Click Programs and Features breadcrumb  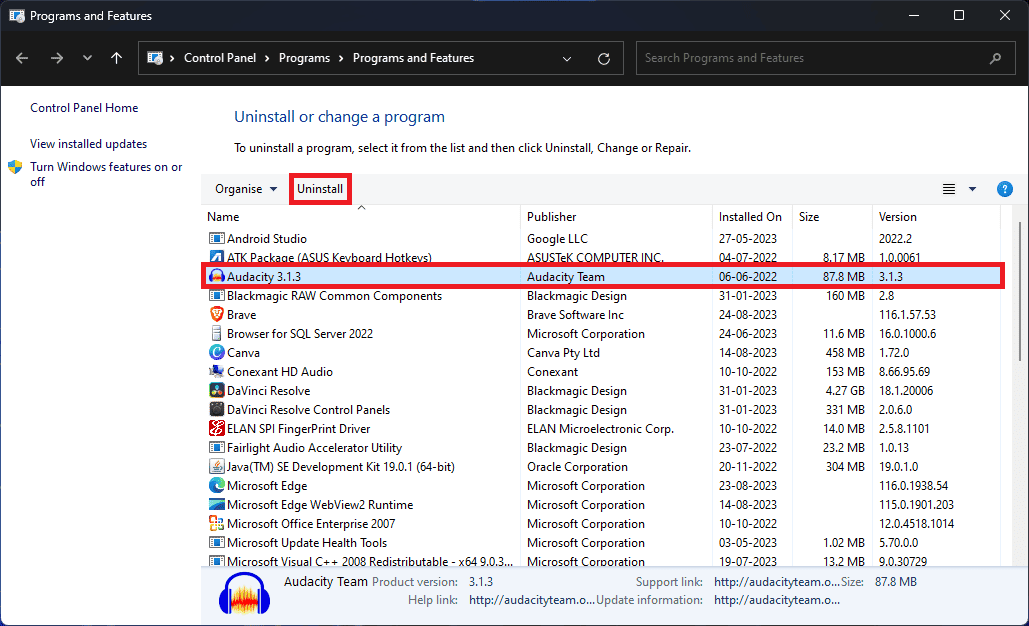coord(413,58)
